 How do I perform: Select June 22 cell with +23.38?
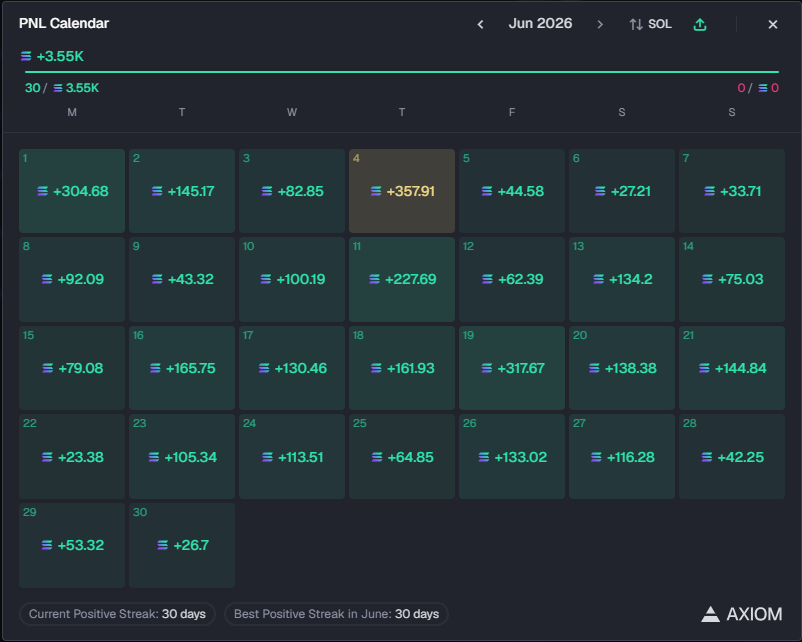tap(72, 456)
